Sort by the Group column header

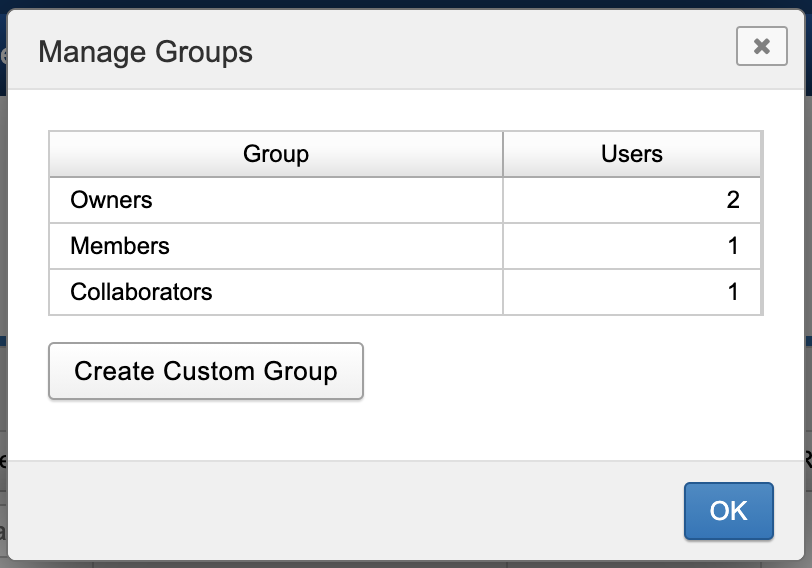275,154
